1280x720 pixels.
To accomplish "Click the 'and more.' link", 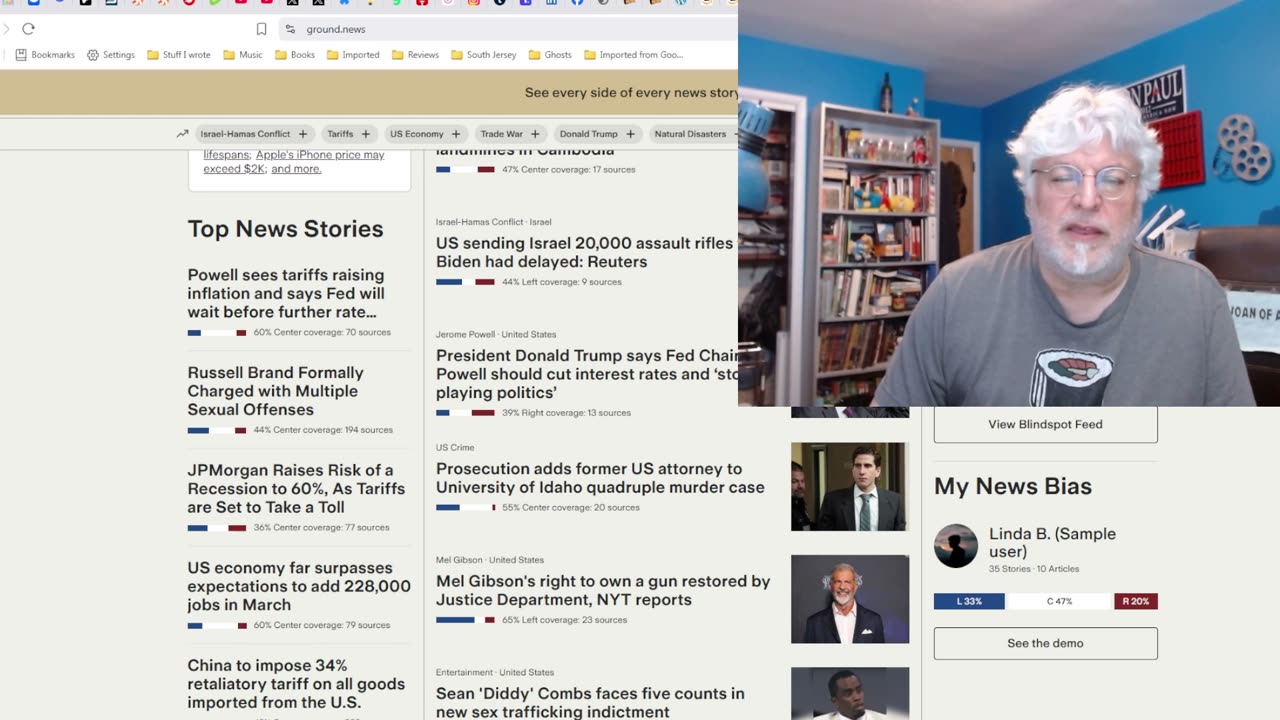I will (x=296, y=169).
